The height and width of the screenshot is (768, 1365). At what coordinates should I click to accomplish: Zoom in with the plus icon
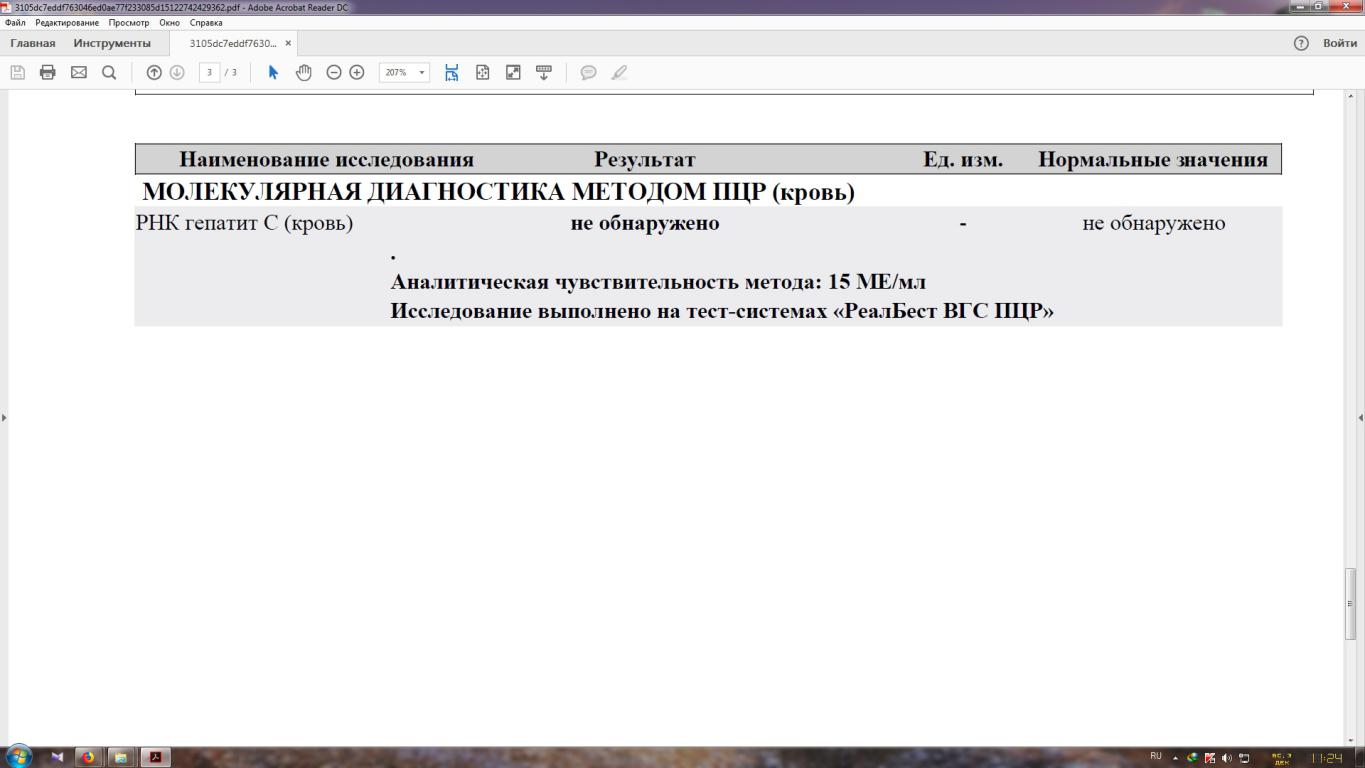pos(357,72)
